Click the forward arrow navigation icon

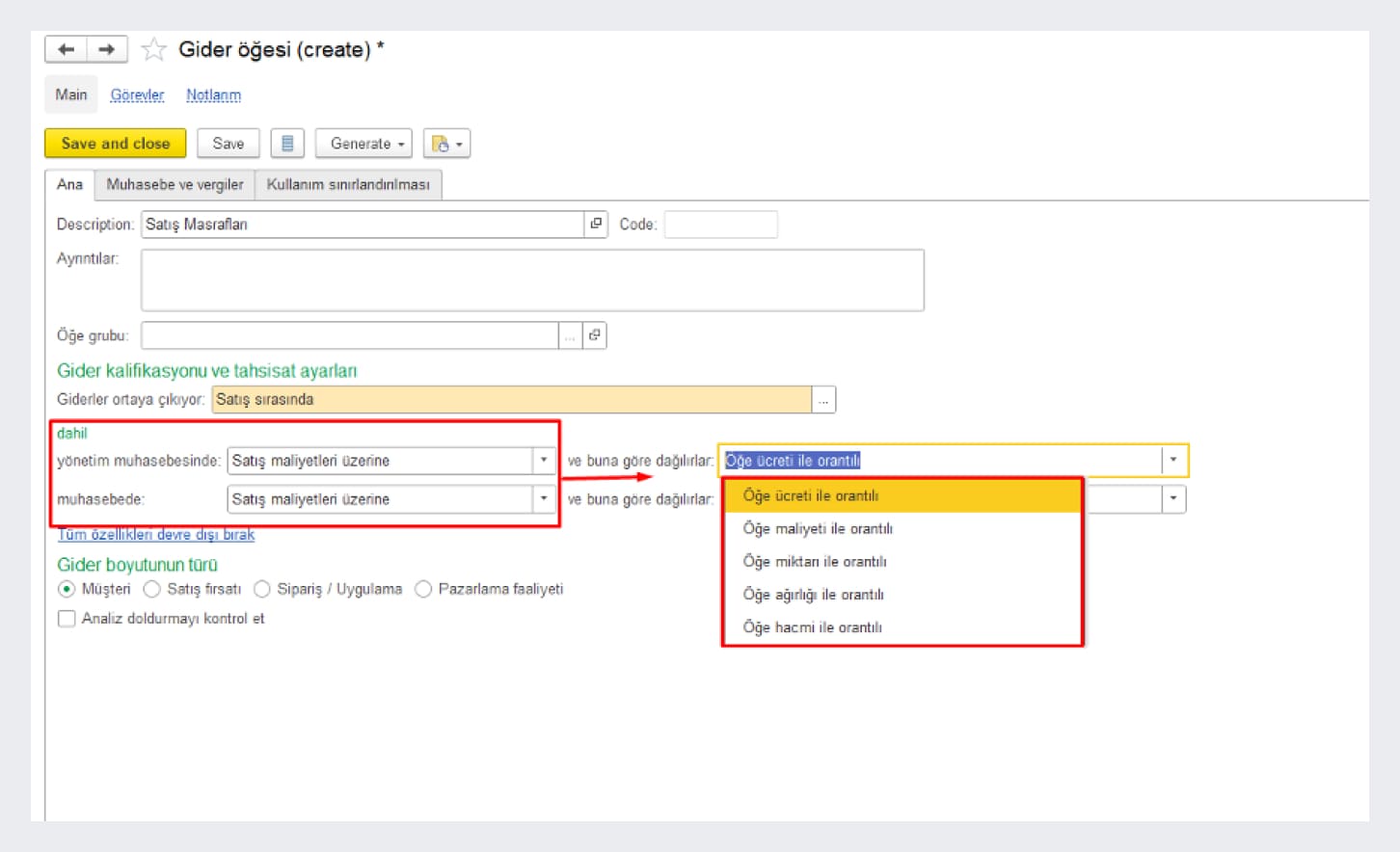(x=107, y=49)
